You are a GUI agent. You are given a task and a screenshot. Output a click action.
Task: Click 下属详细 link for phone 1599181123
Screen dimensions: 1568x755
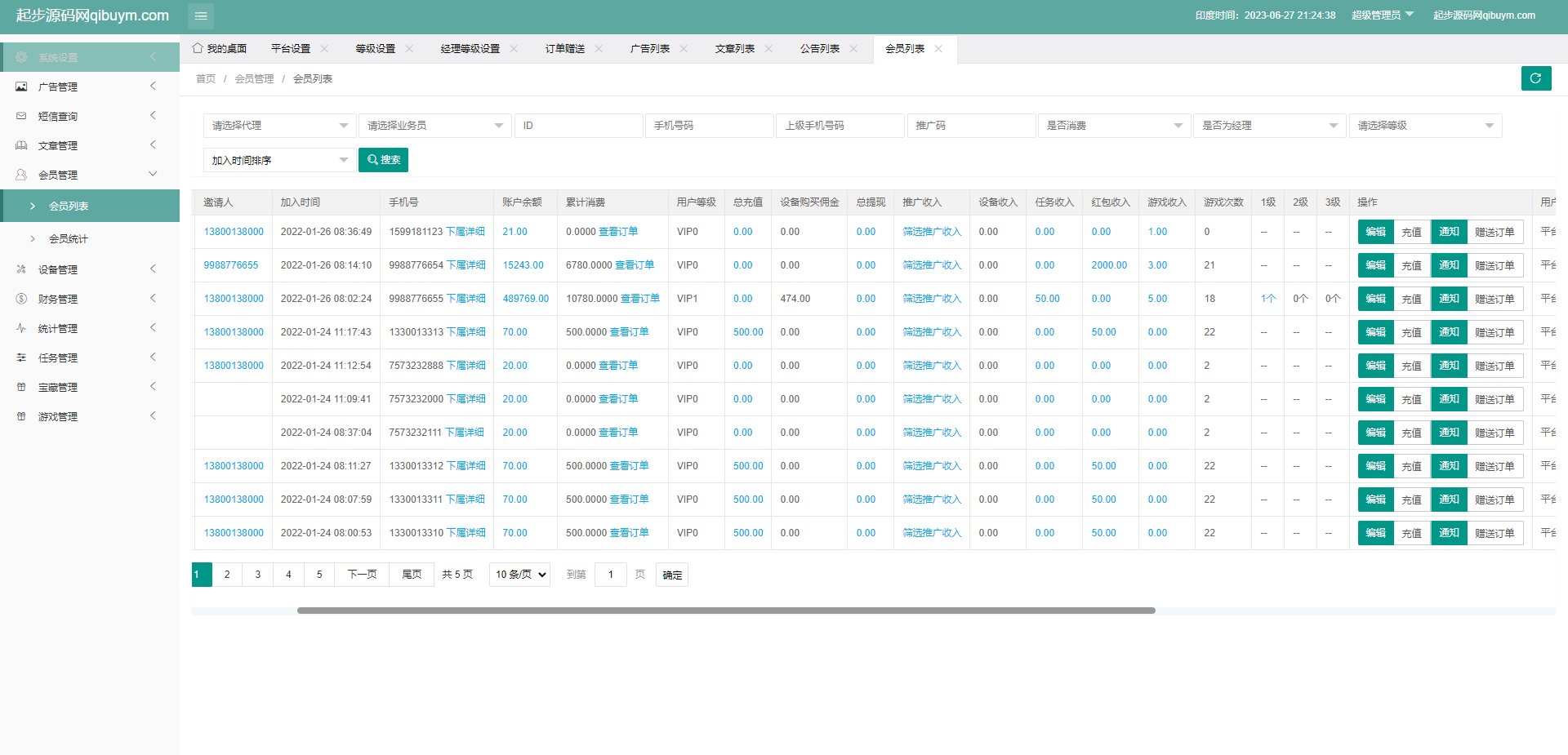pos(465,232)
